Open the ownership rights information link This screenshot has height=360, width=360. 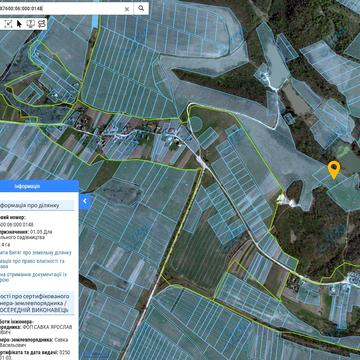(x=32, y=263)
